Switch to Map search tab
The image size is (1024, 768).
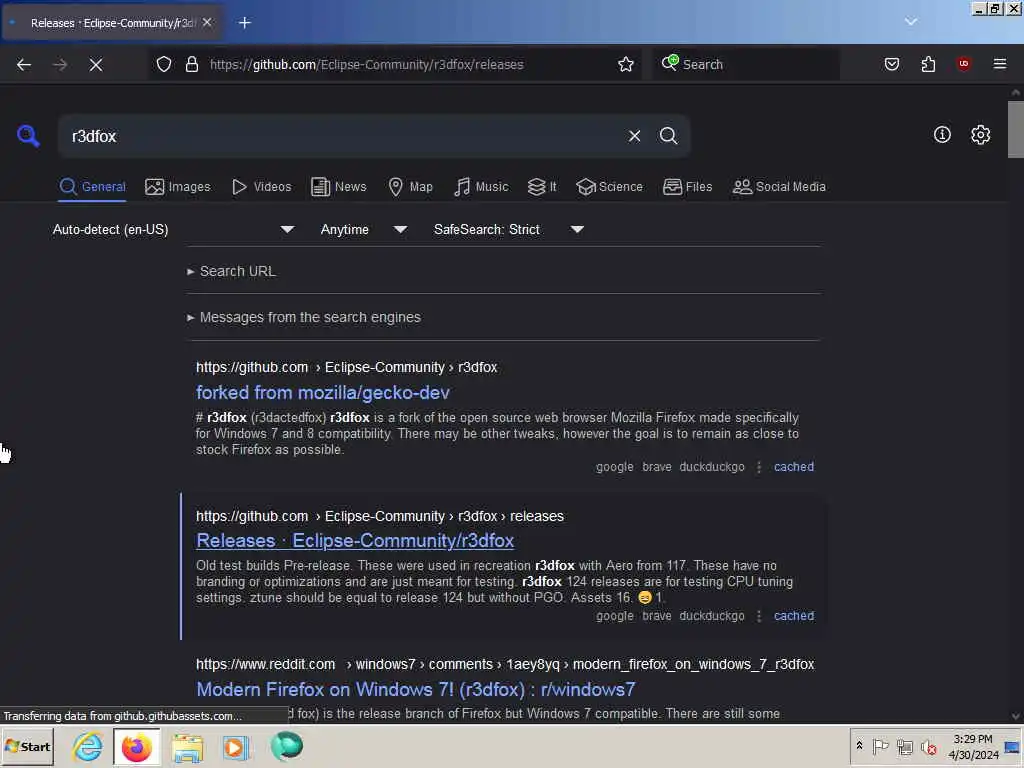coord(410,187)
